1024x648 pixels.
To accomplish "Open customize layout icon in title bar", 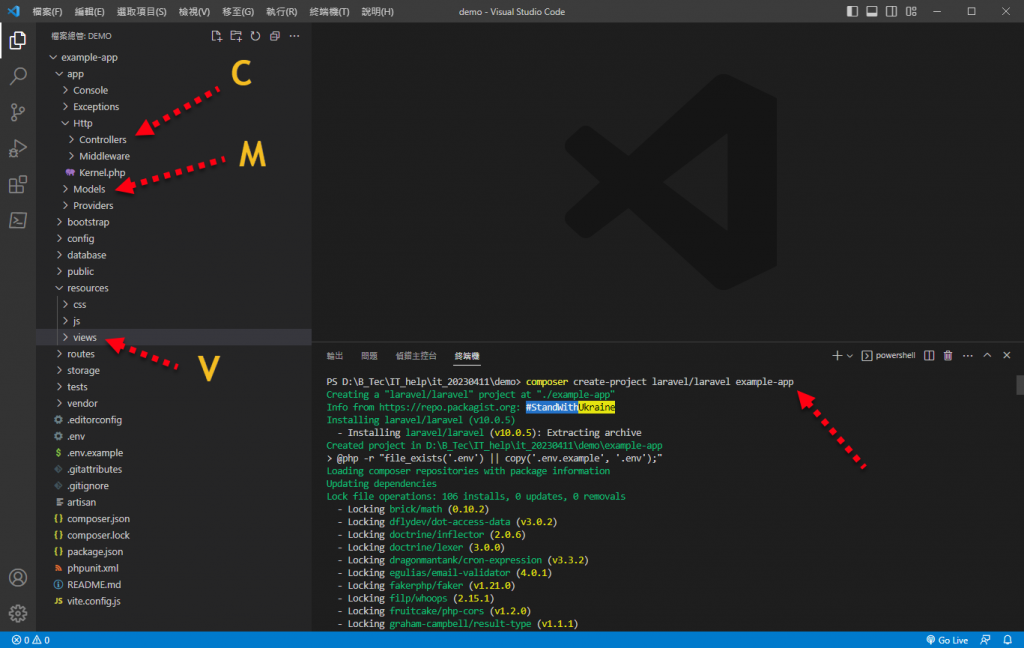I will [x=911, y=11].
